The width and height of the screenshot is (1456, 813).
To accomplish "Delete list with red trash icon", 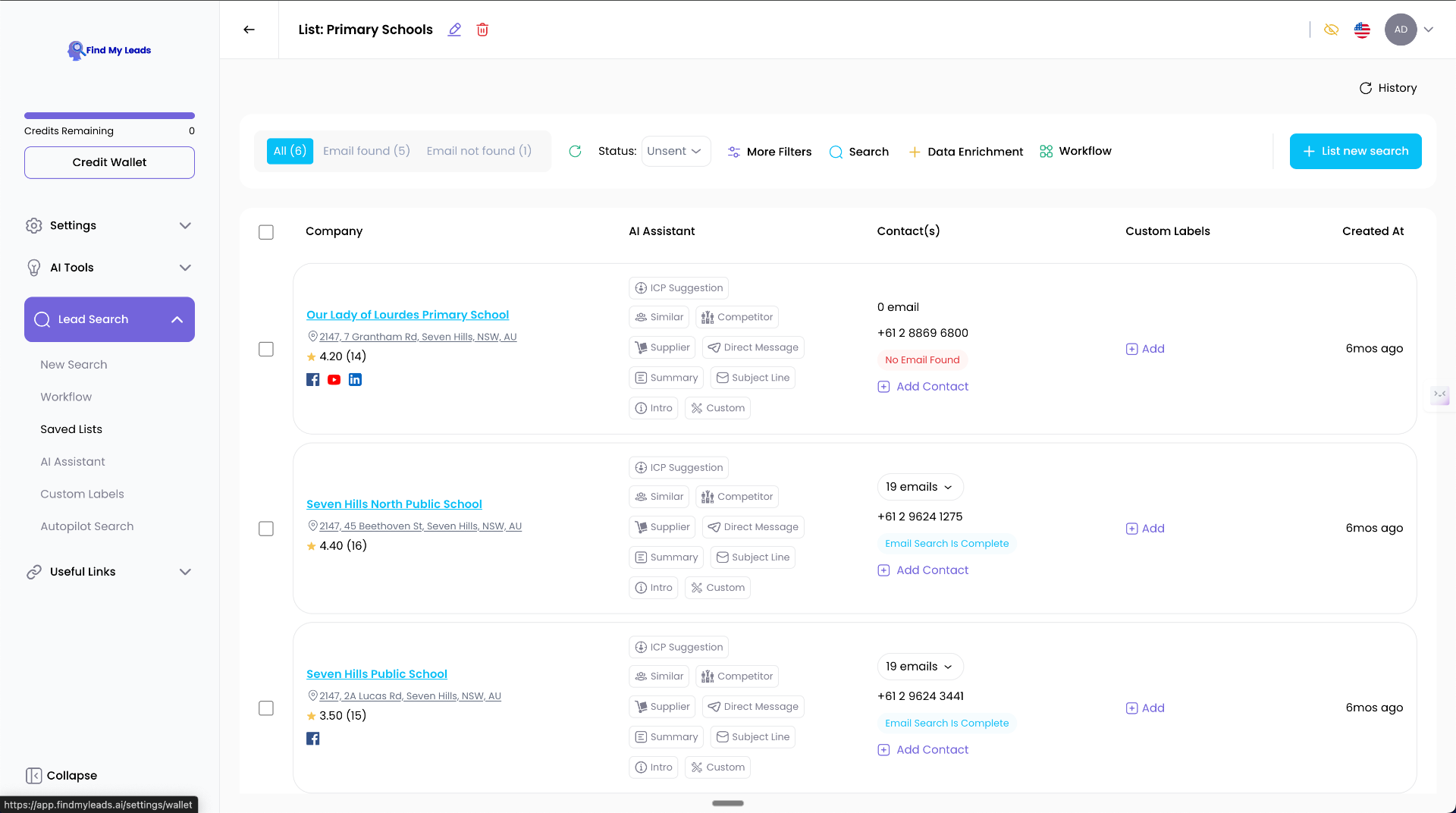I will point(482,30).
